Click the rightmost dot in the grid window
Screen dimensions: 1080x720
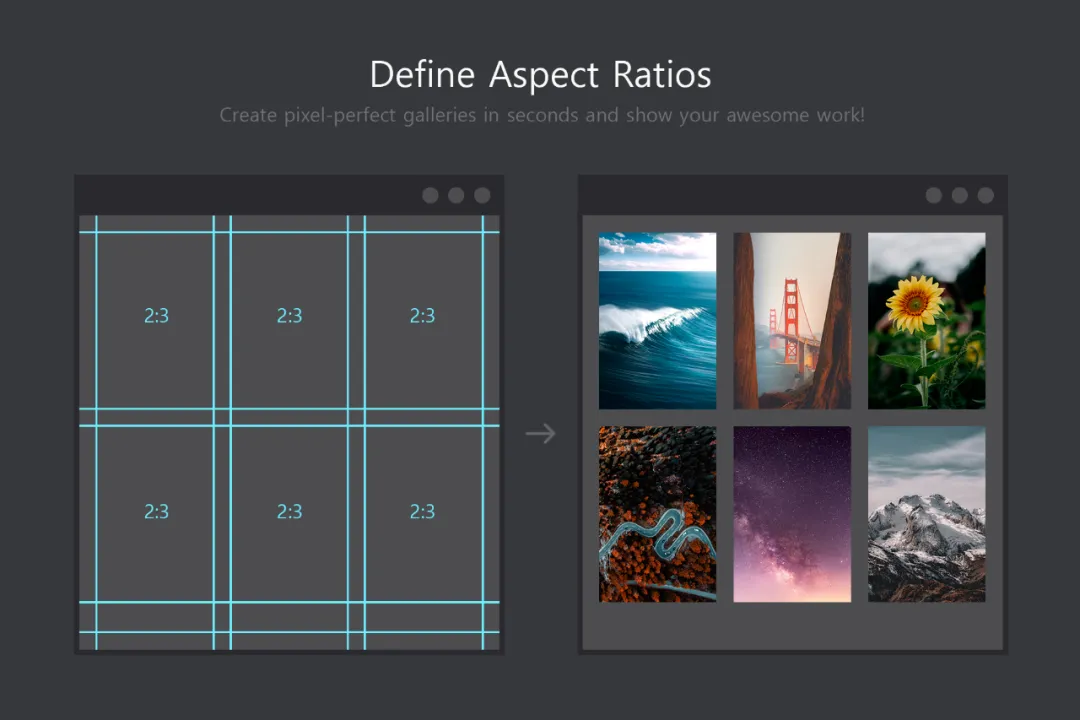click(x=482, y=195)
